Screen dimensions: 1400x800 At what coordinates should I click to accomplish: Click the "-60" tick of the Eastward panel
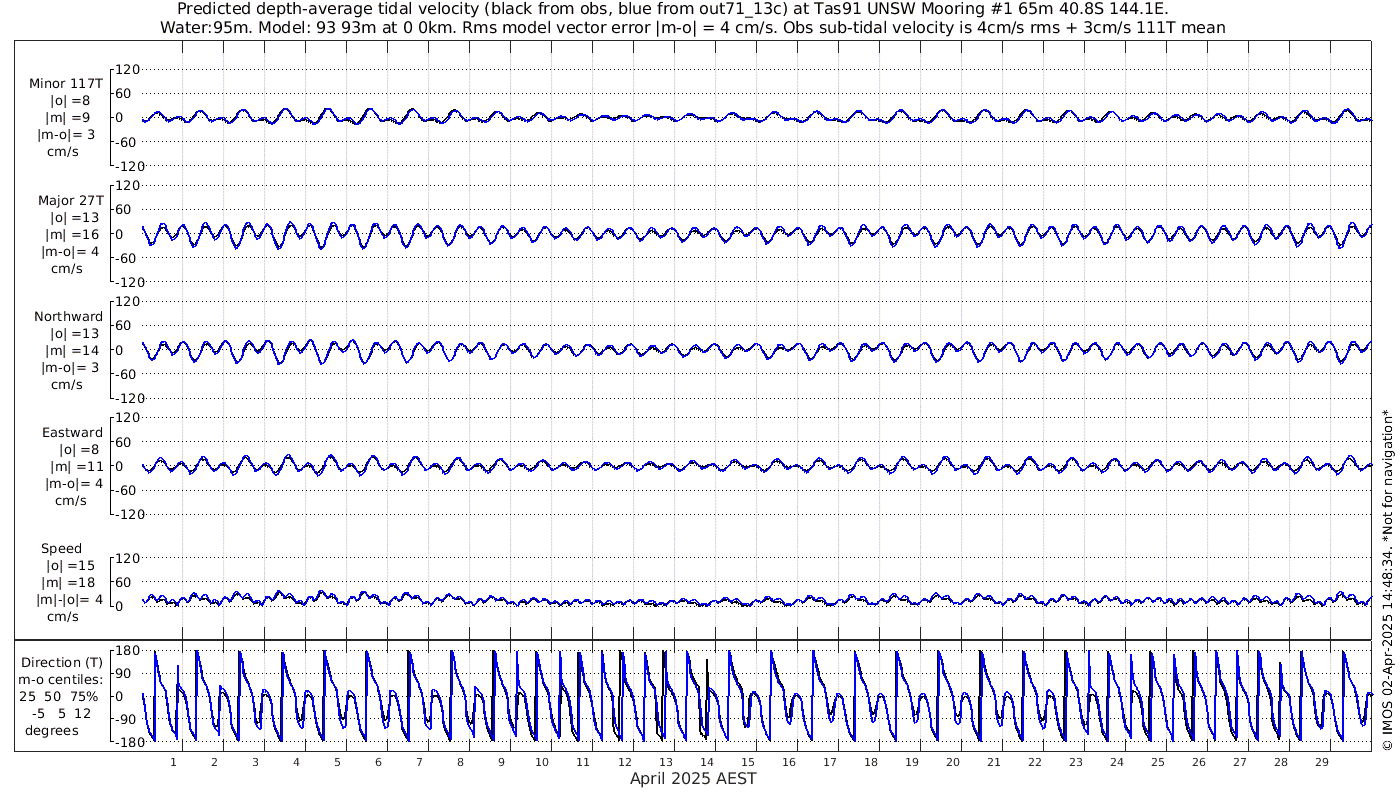(128, 490)
